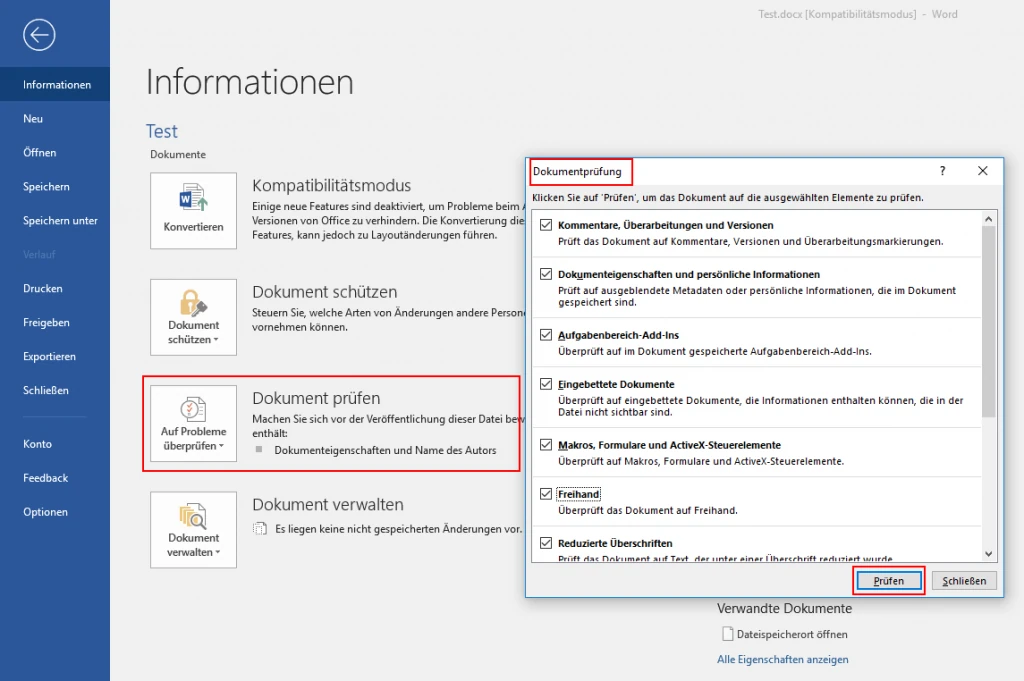Click the Dokumente path text
1024x681 pixels.
pyautogui.click(x=178, y=154)
